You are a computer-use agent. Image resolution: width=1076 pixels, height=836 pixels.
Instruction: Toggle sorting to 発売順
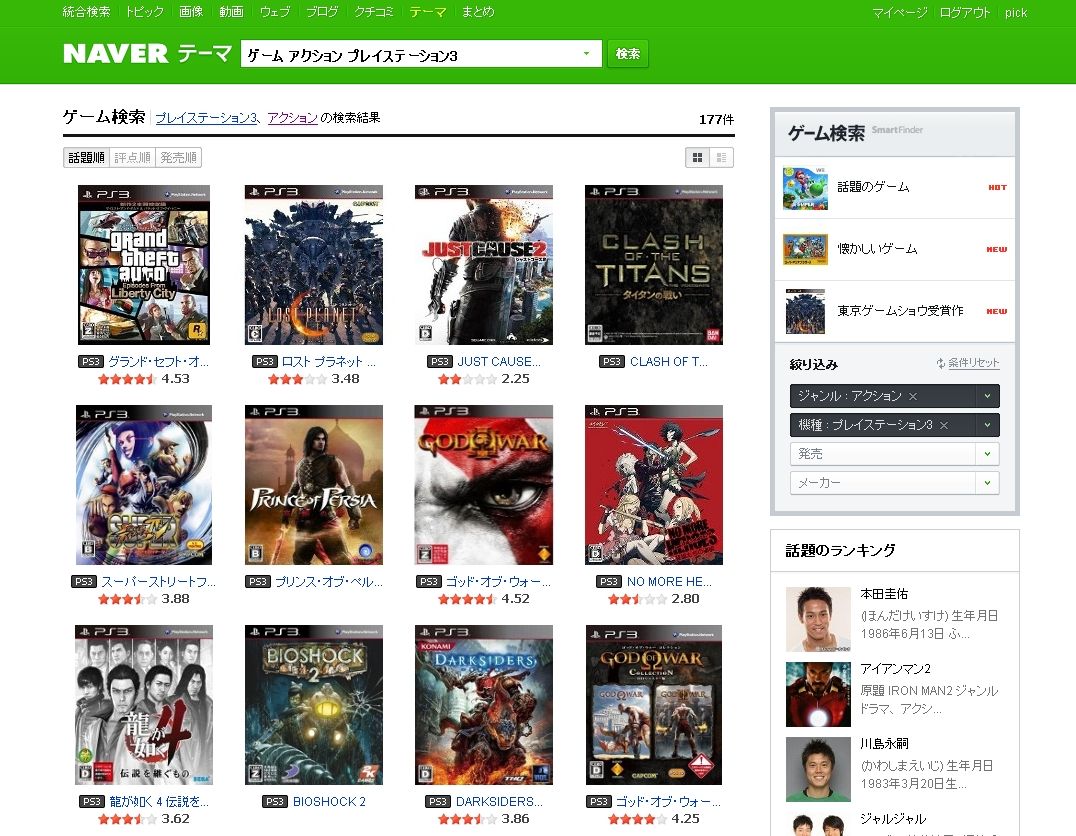pos(177,157)
